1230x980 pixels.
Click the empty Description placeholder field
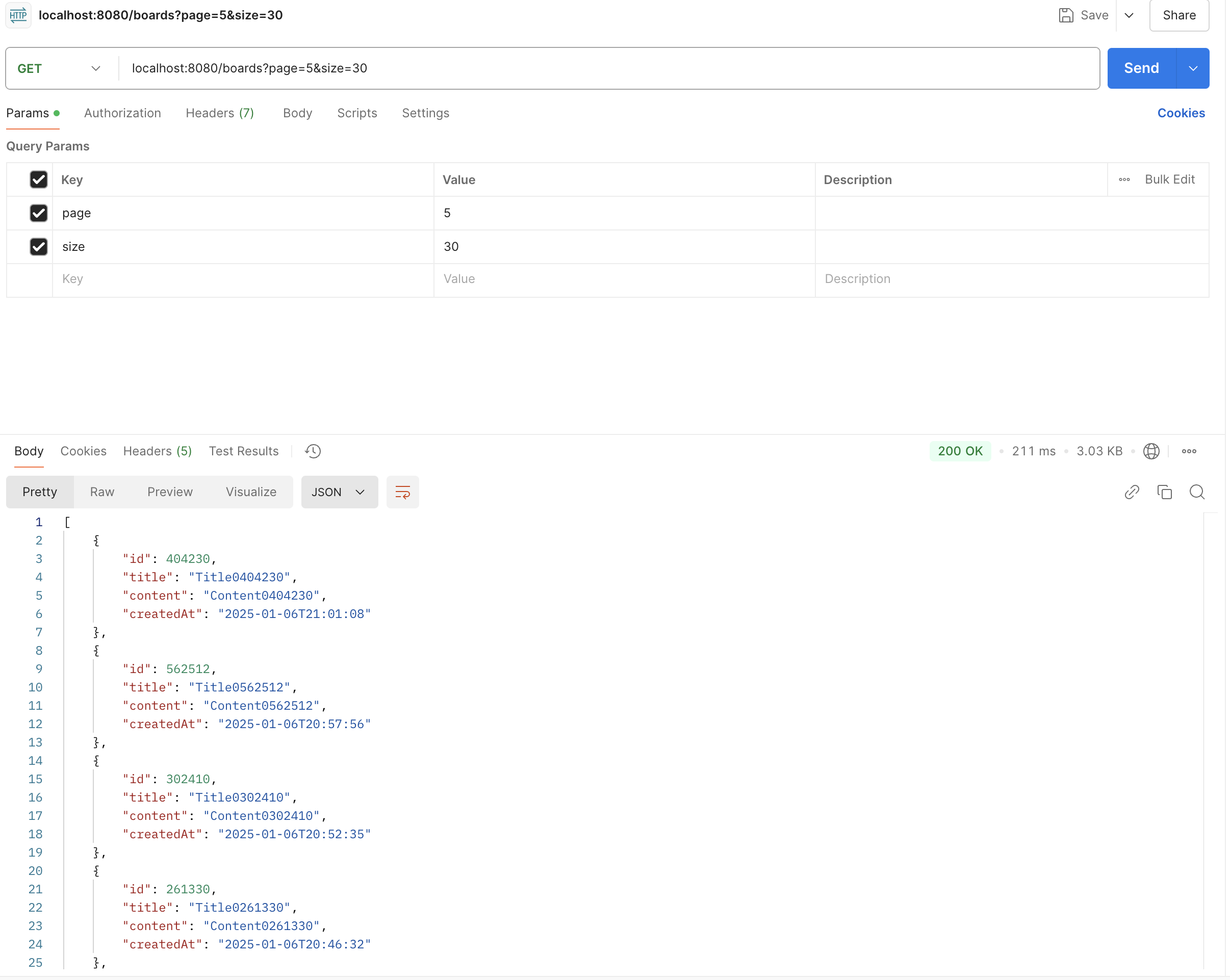[1012, 279]
